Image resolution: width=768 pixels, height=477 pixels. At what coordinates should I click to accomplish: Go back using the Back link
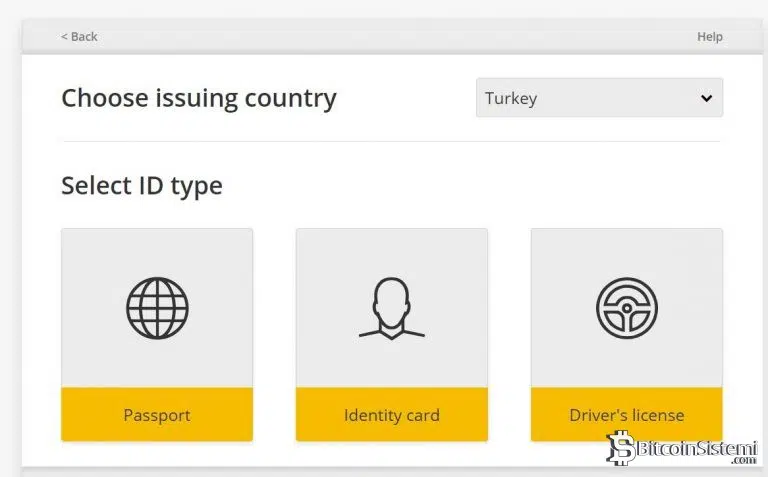(84, 37)
